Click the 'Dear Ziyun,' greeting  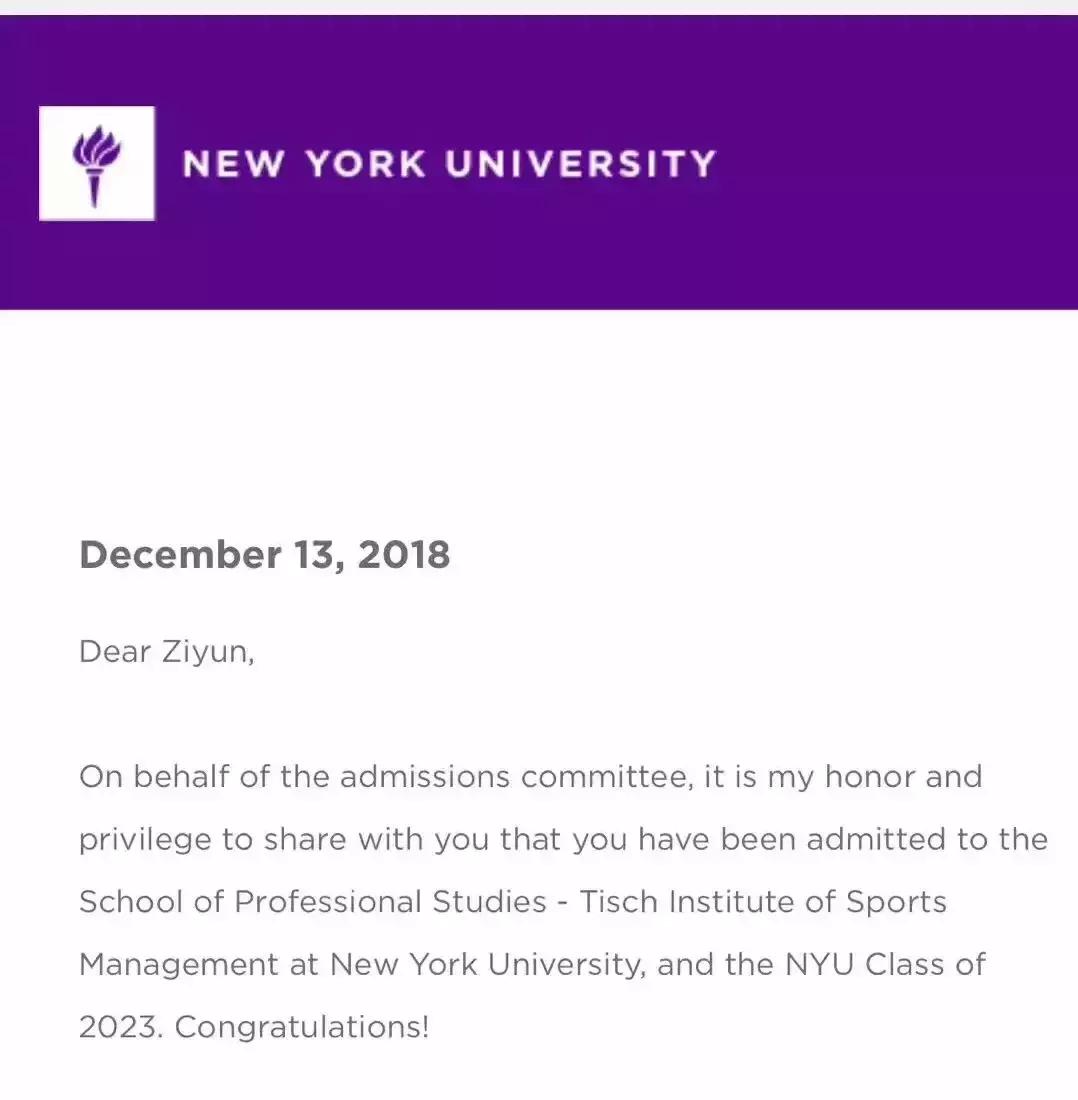pyautogui.click(x=166, y=652)
